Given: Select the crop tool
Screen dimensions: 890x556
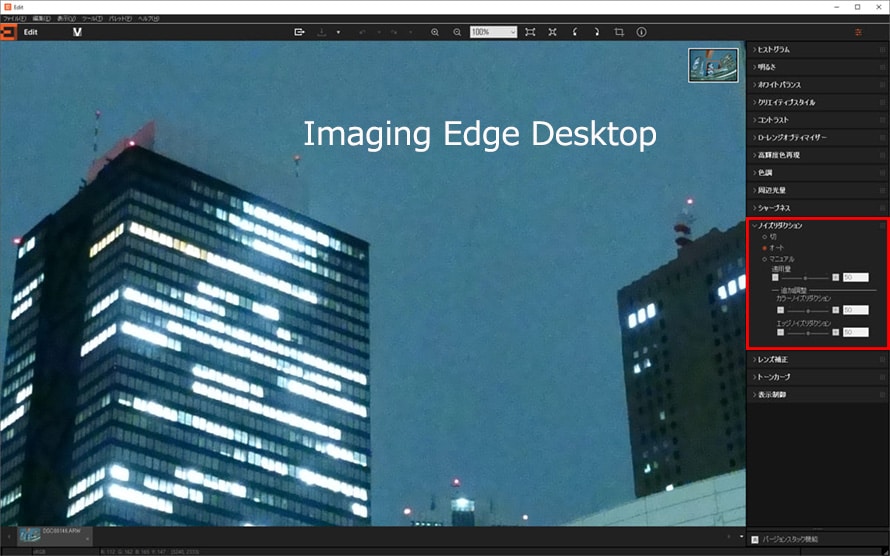Looking at the screenshot, I should [619, 32].
